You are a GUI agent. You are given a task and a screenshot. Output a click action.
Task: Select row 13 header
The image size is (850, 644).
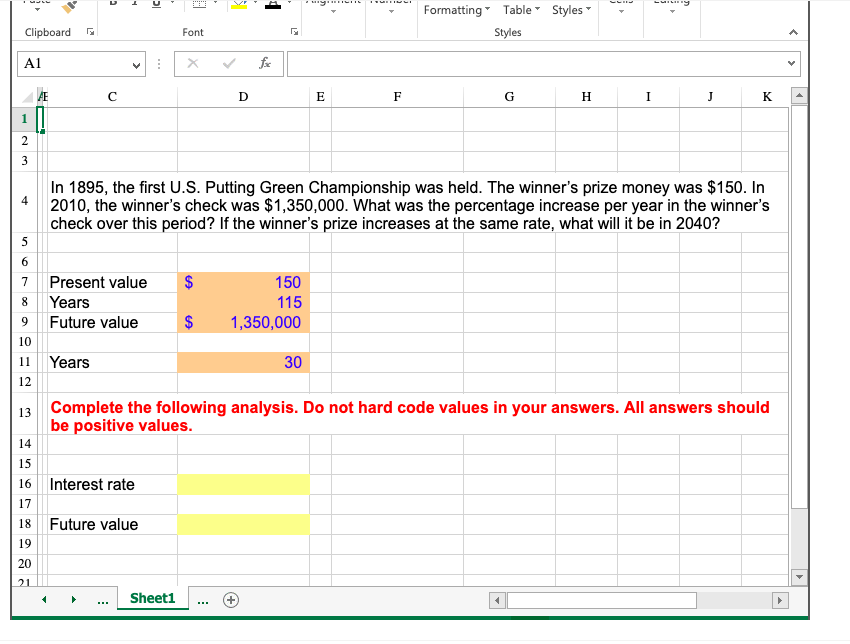25,413
